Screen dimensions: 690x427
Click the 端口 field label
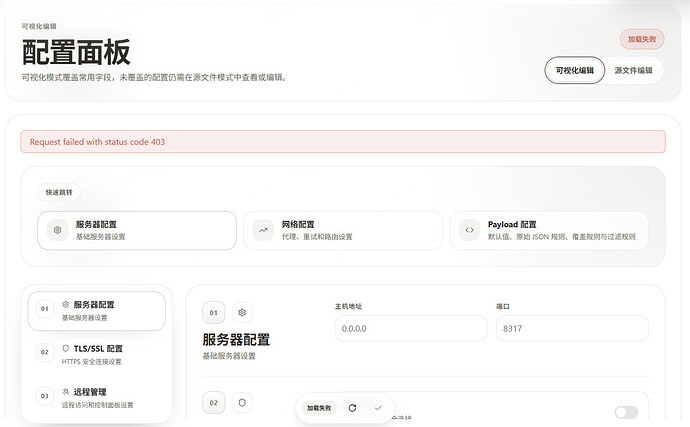click(x=503, y=306)
